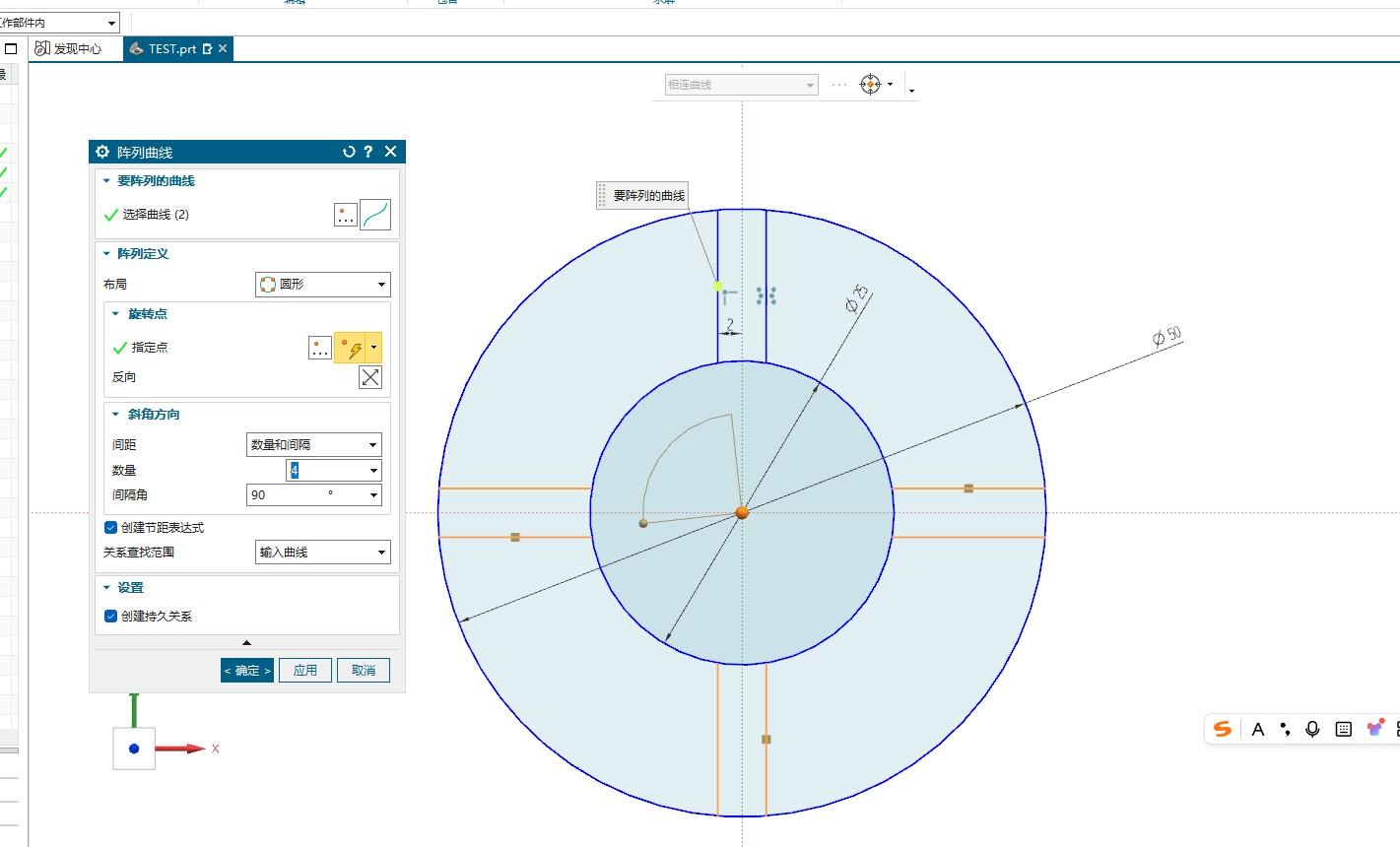Toggle the 创建节距表达式 checkbox
1400x847 pixels.
pos(110,528)
